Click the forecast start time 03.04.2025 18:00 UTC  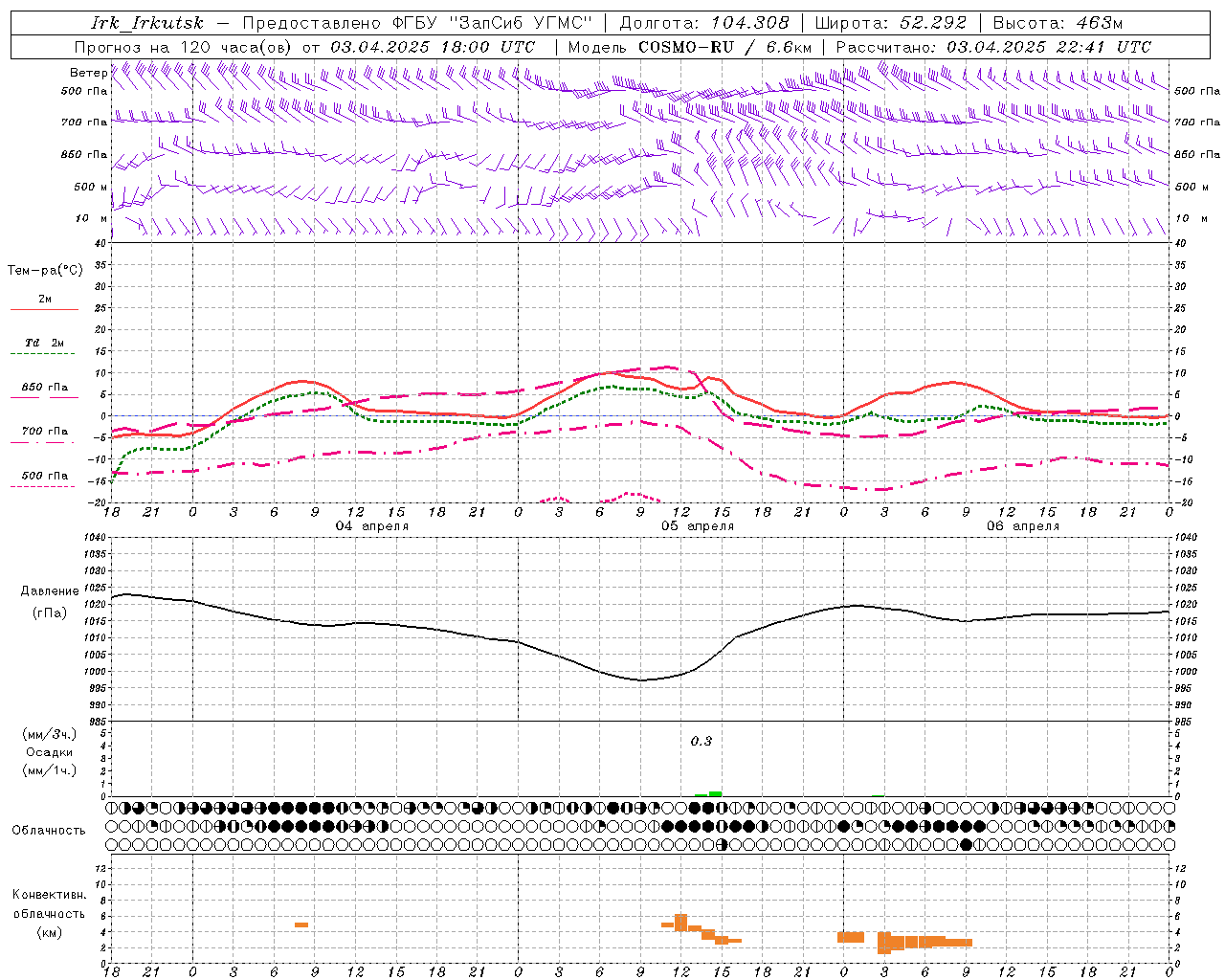point(433,47)
